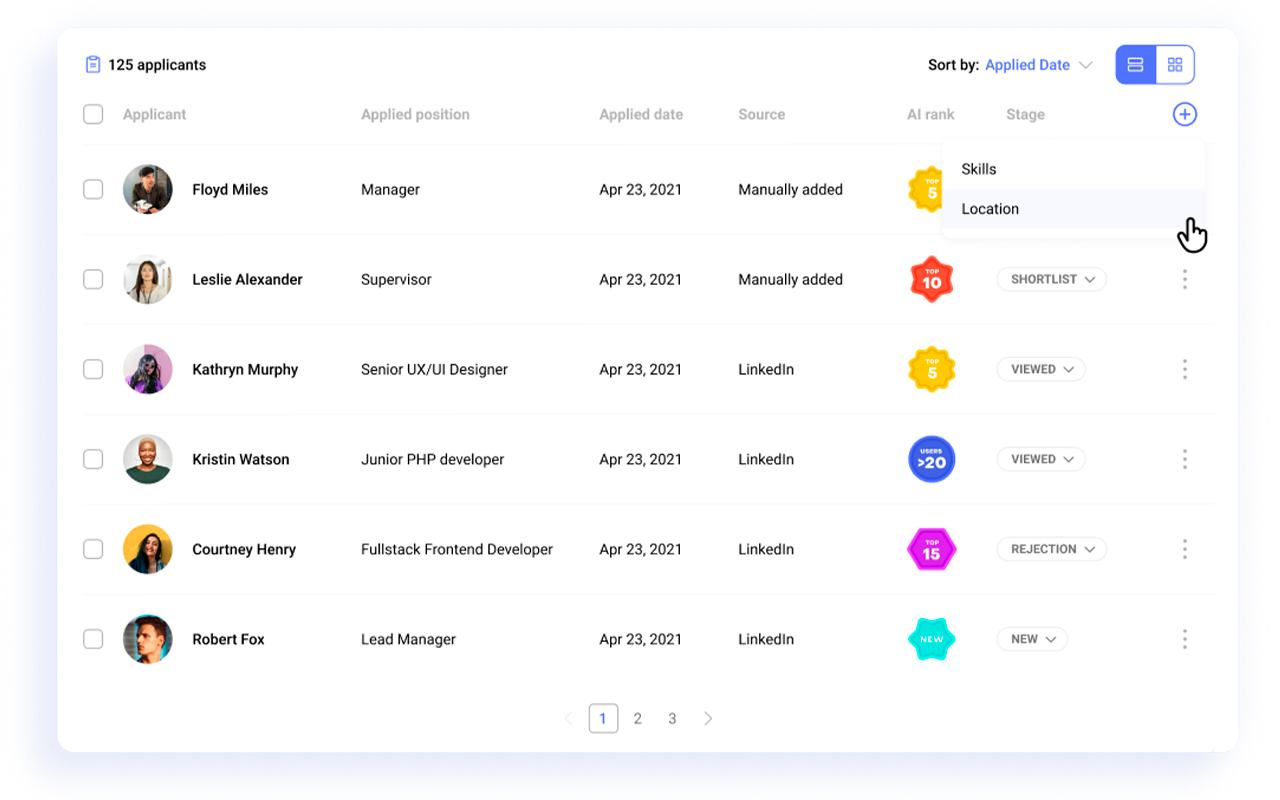Select the list view icon
Screen dimensions: 1280x800
click(1135, 64)
